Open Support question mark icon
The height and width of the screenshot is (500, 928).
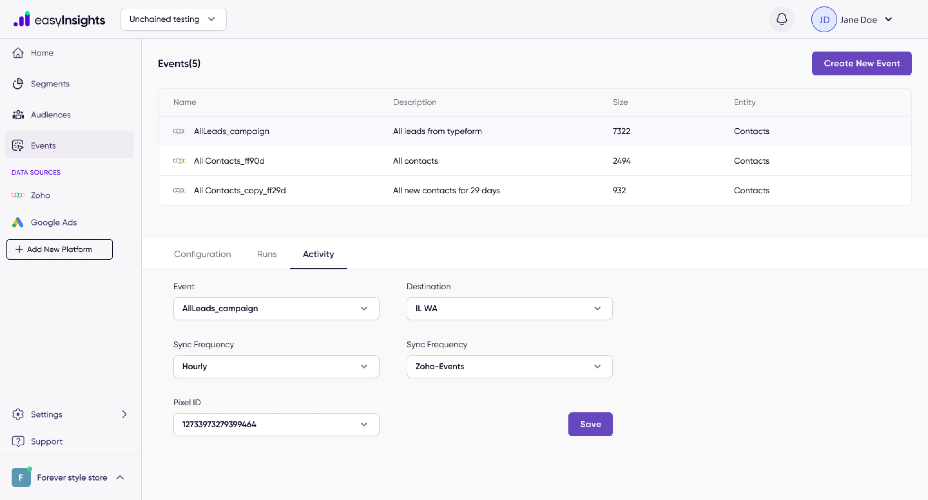[18, 441]
